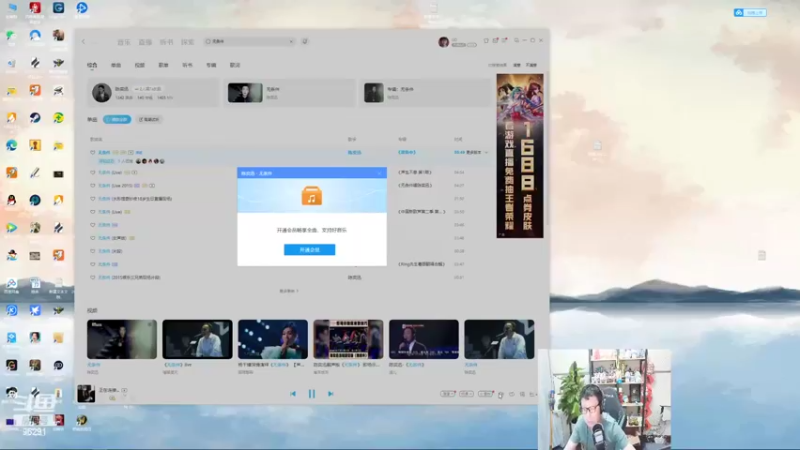This screenshot has width=800, height=450.
Task: Skip to the next track
Action: [331, 394]
